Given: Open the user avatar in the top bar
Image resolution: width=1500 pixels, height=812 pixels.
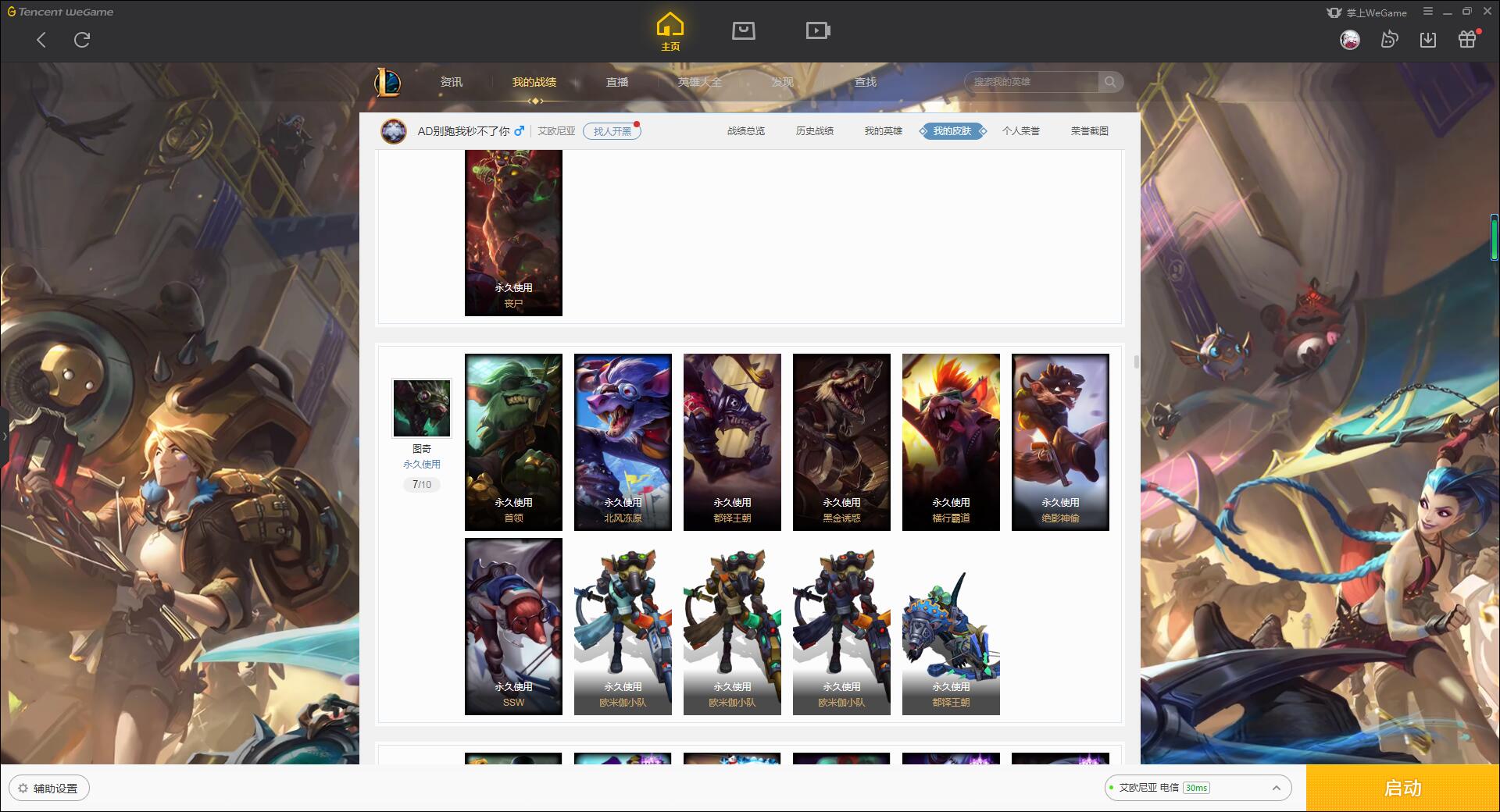Looking at the screenshot, I should (x=1349, y=40).
